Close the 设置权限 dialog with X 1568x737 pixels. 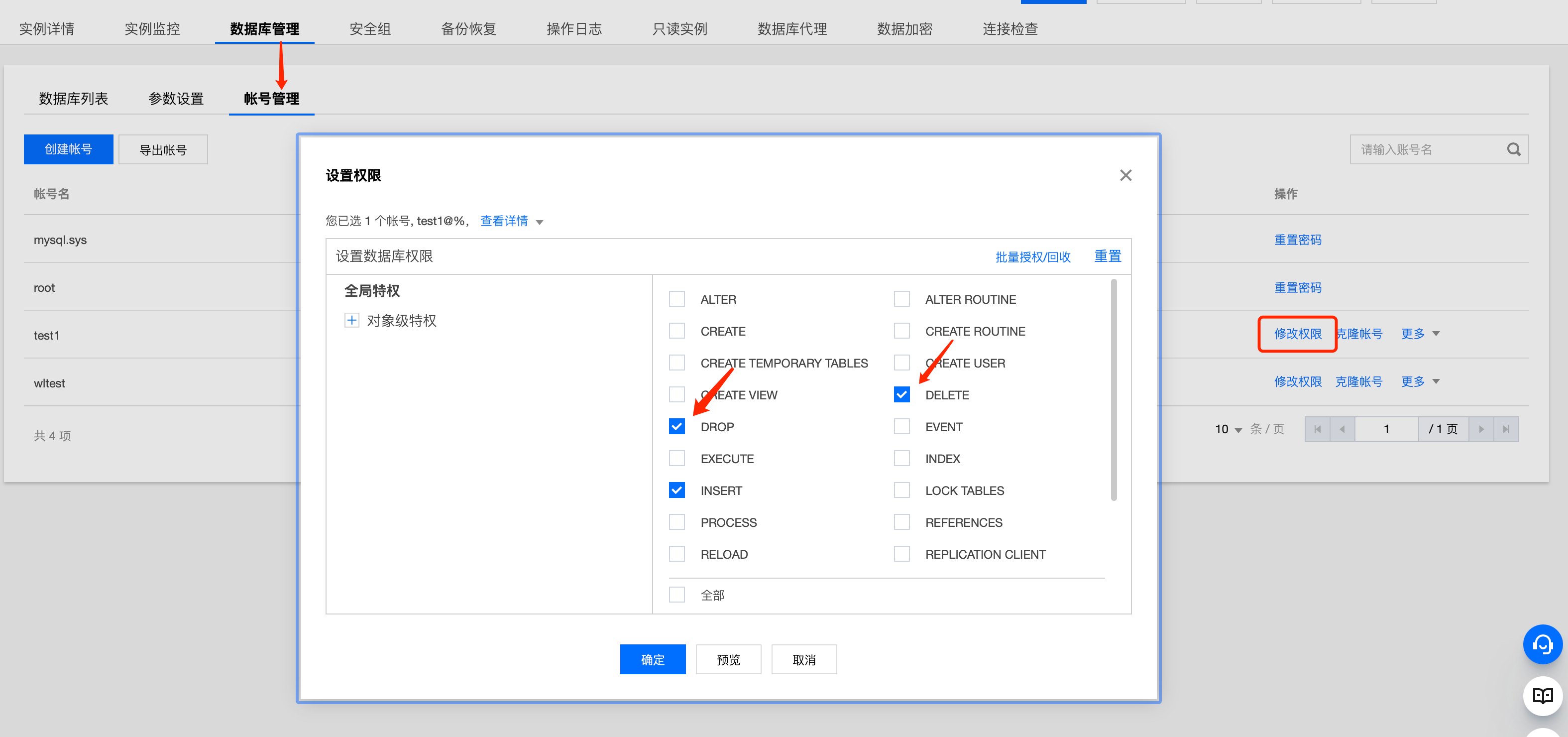point(1125,175)
